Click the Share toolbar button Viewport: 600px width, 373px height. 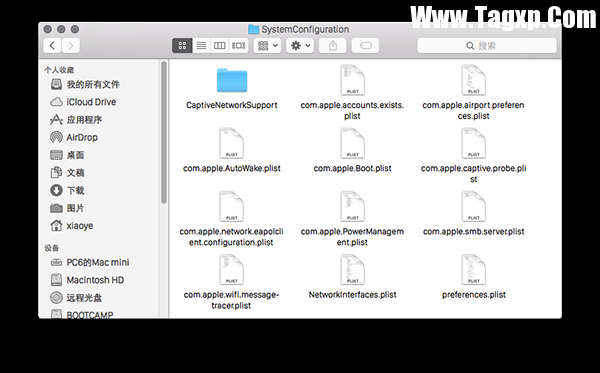coord(333,46)
